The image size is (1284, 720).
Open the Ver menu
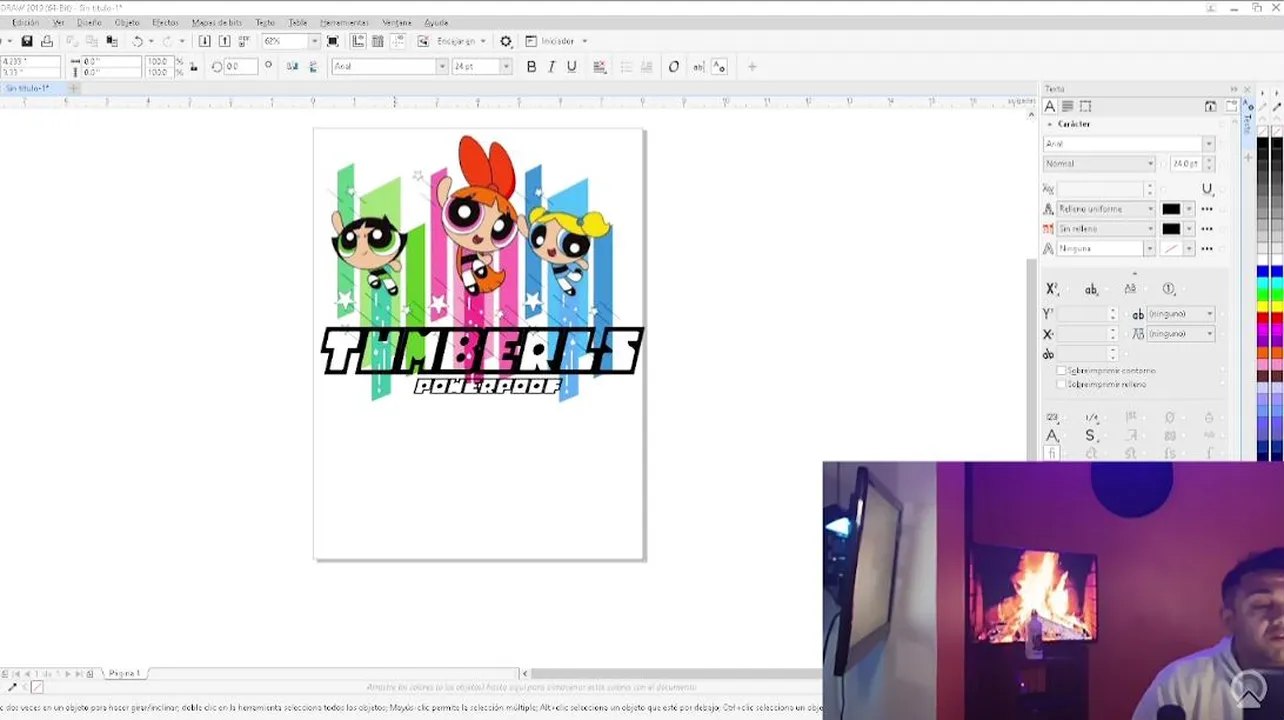tap(58, 22)
